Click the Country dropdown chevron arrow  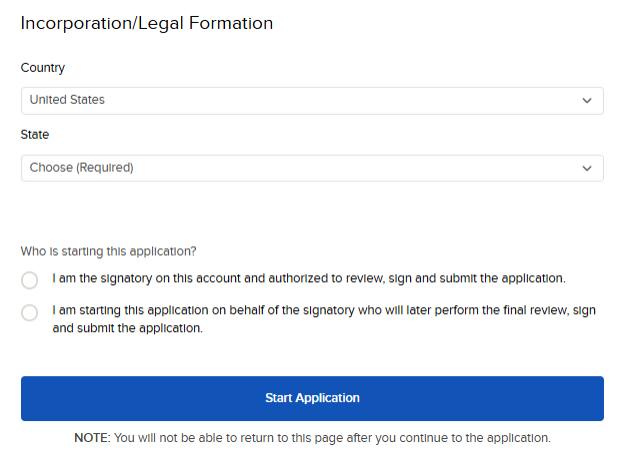pos(587,101)
